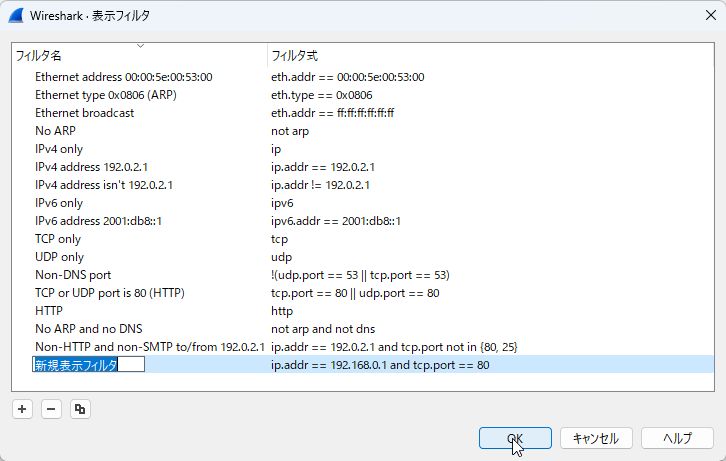
Task: Click the 'ip' expression for IPv4 only
Action: (276, 150)
